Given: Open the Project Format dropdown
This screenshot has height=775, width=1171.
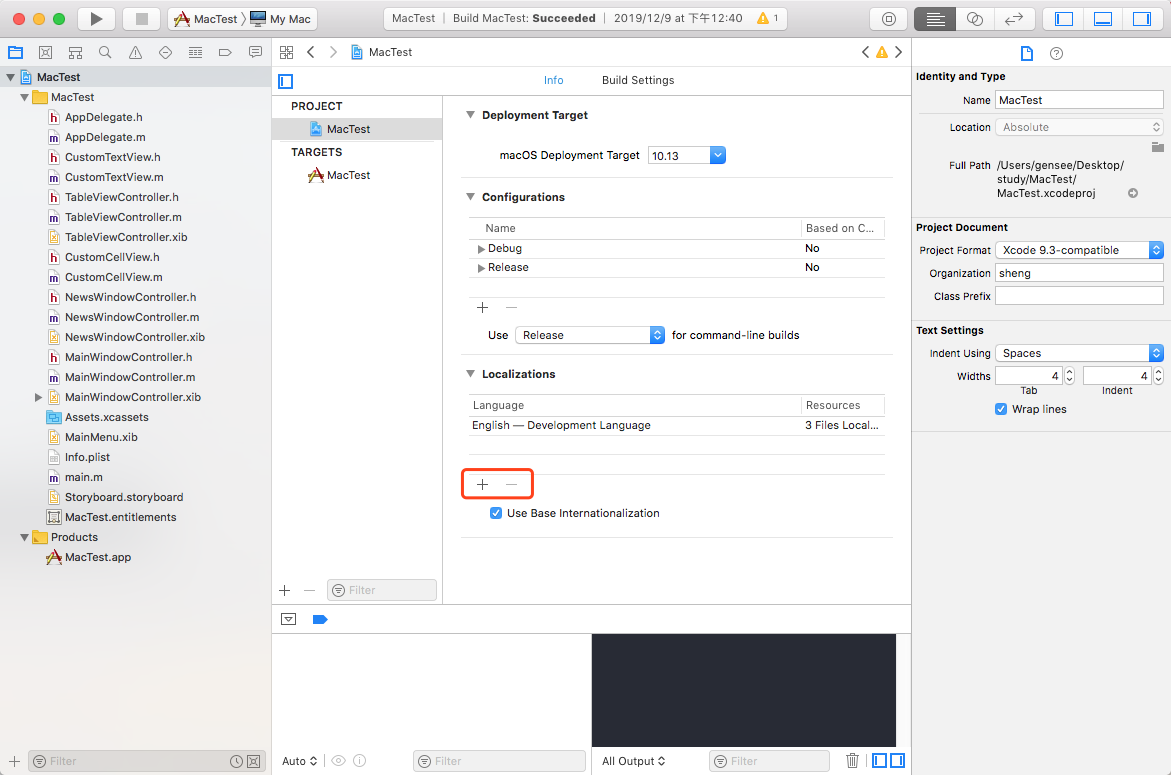Looking at the screenshot, I should click(1079, 250).
